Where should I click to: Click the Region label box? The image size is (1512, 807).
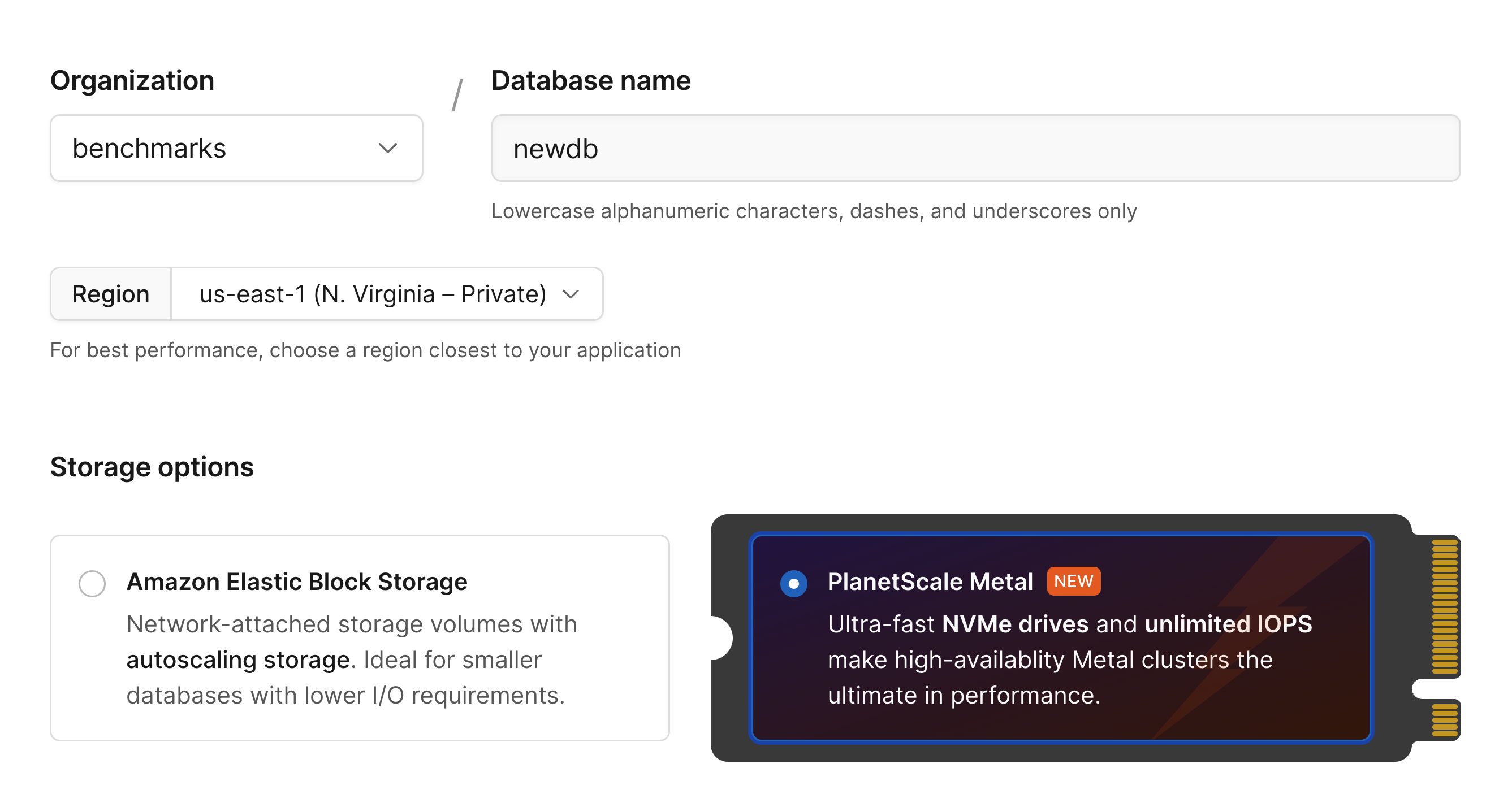coord(110,294)
